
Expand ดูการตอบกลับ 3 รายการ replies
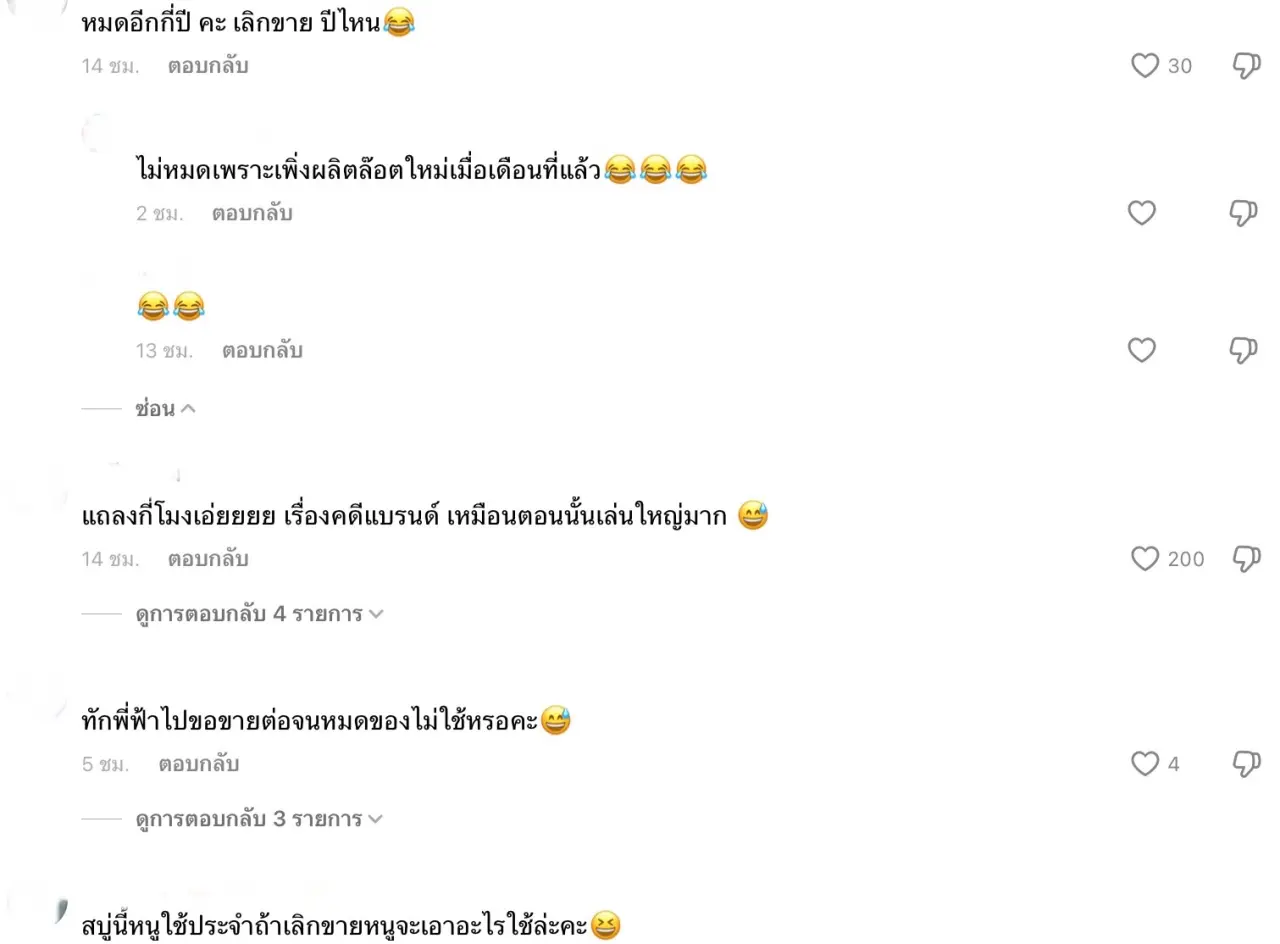[259, 819]
